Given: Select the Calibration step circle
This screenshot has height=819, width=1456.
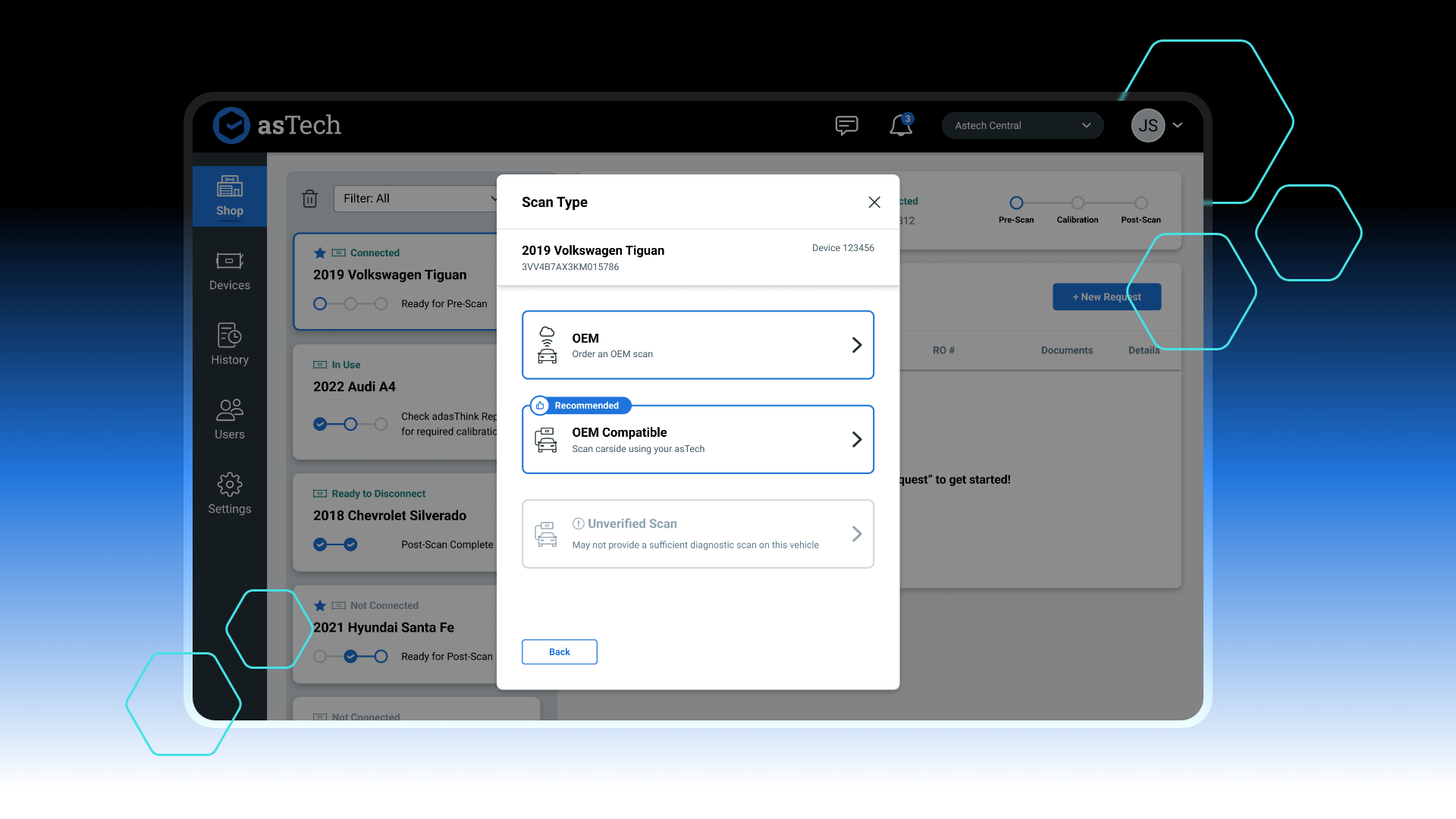Looking at the screenshot, I should [x=1078, y=203].
